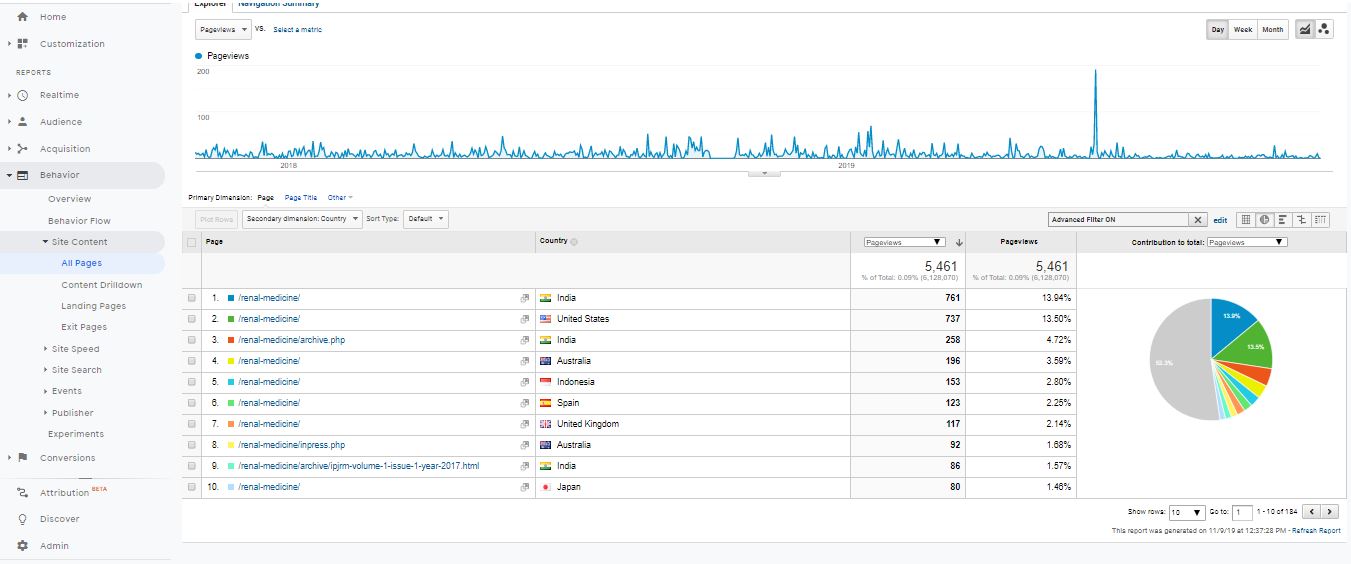The height and width of the screenshot is (564, 1351).
Task: Open archive.php page in new window icon
Action: (x=525, y=340)
